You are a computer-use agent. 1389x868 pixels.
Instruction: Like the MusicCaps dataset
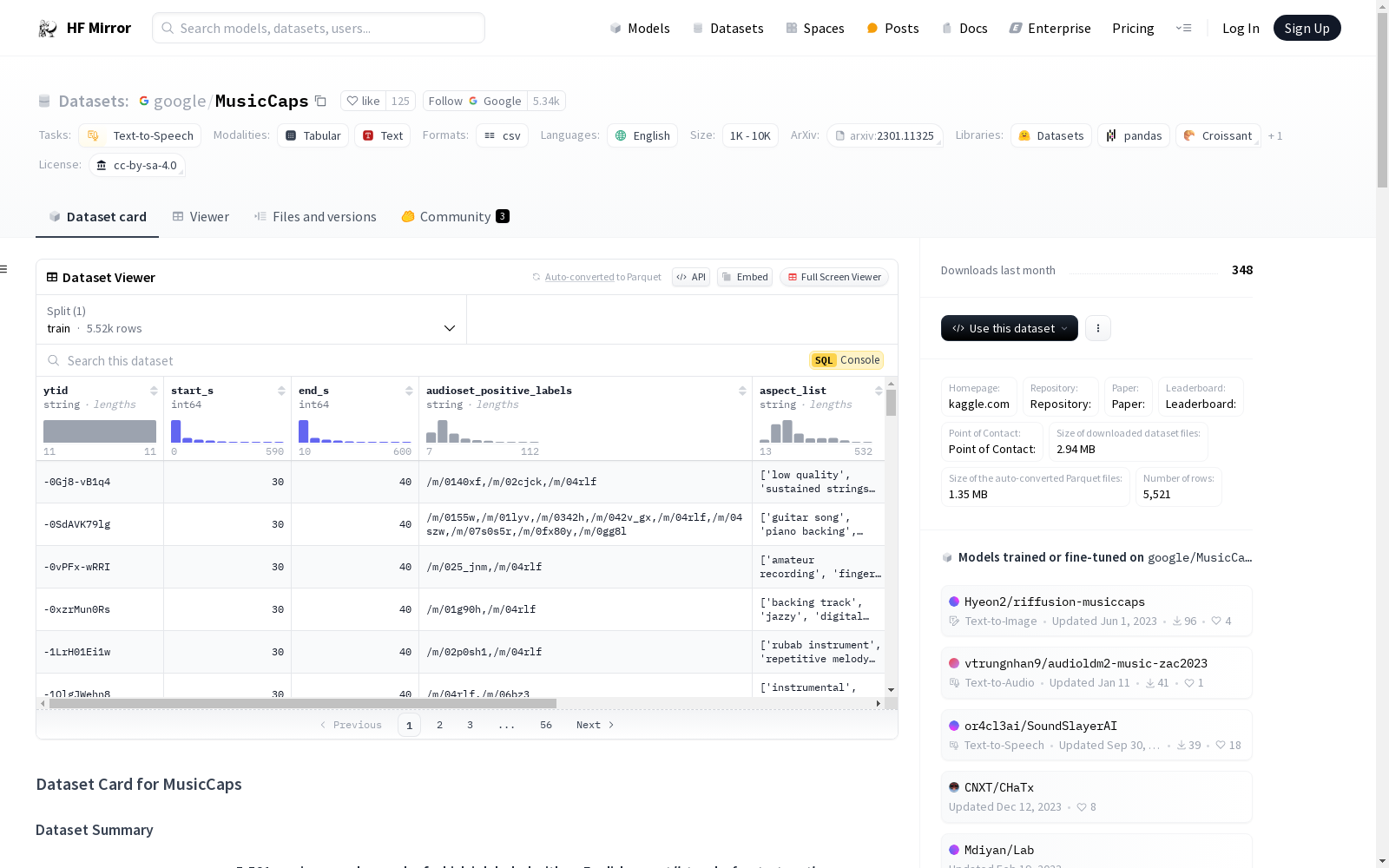[x=363, y=101]
